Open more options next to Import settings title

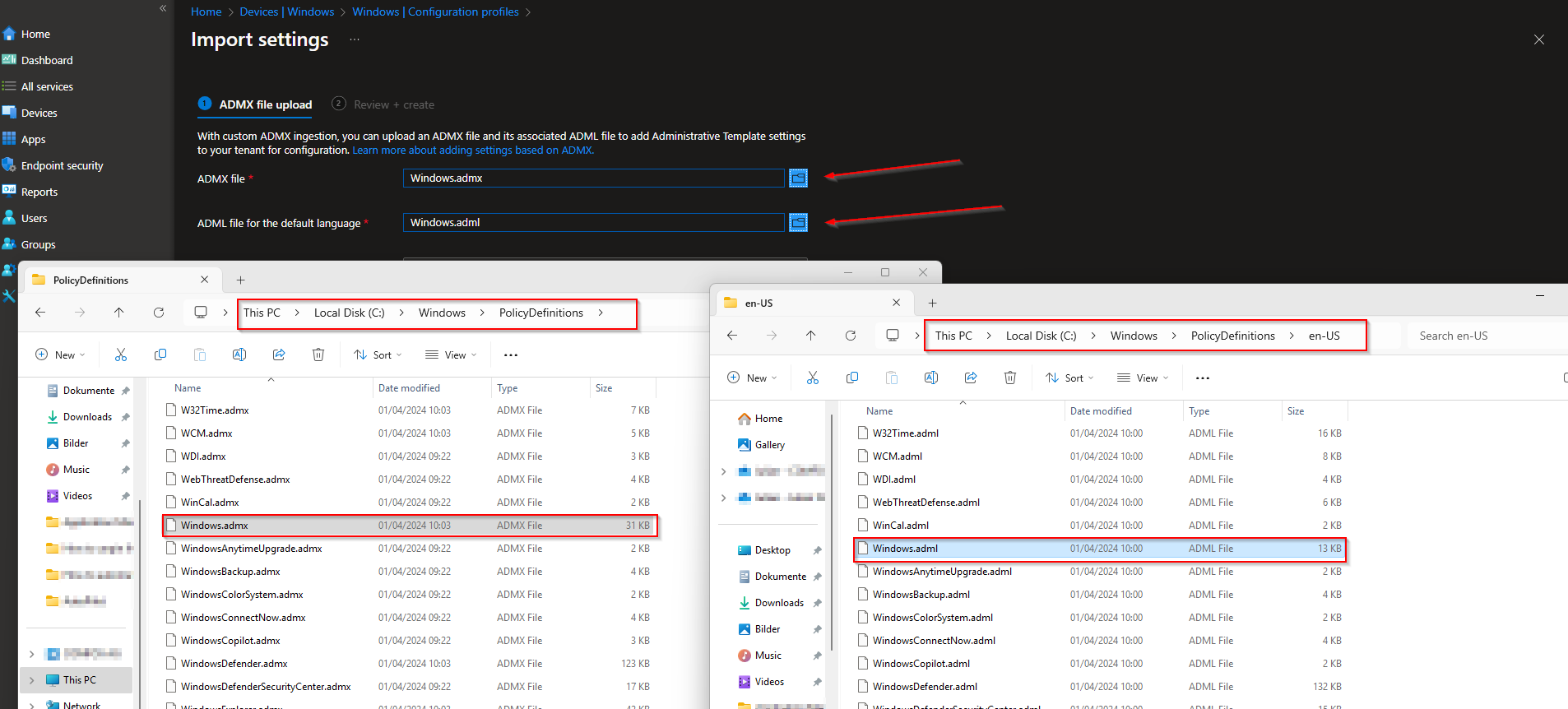[x=355, y=39]
